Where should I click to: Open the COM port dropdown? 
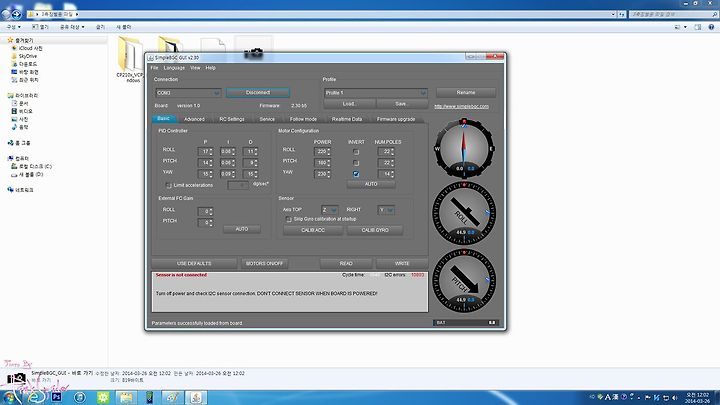coord(188,93)
